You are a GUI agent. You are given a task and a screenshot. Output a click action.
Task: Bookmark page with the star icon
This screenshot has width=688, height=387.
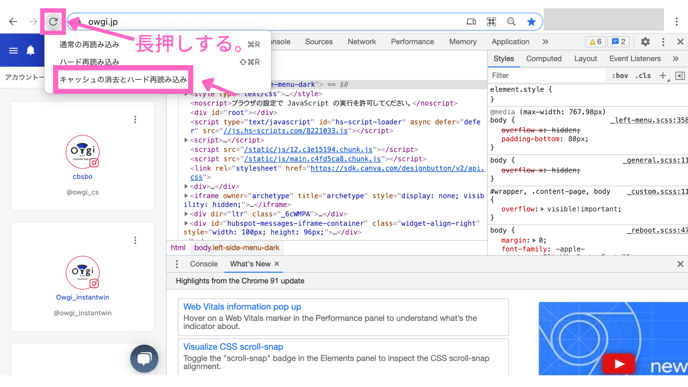[x=531, y=22]
